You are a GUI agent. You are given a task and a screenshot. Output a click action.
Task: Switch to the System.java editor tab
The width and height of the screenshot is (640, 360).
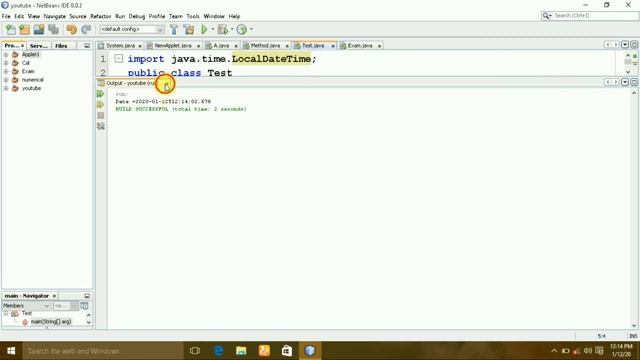[x=120, y=46]
